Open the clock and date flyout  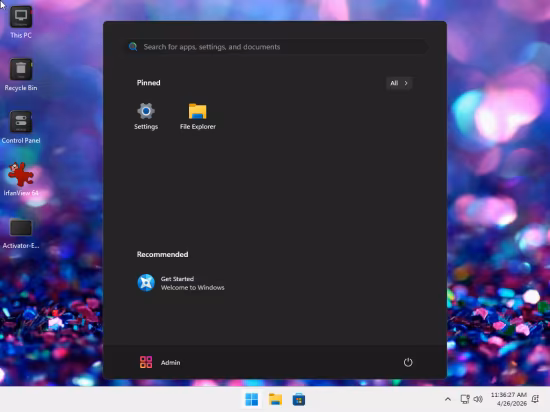[509, 399]
